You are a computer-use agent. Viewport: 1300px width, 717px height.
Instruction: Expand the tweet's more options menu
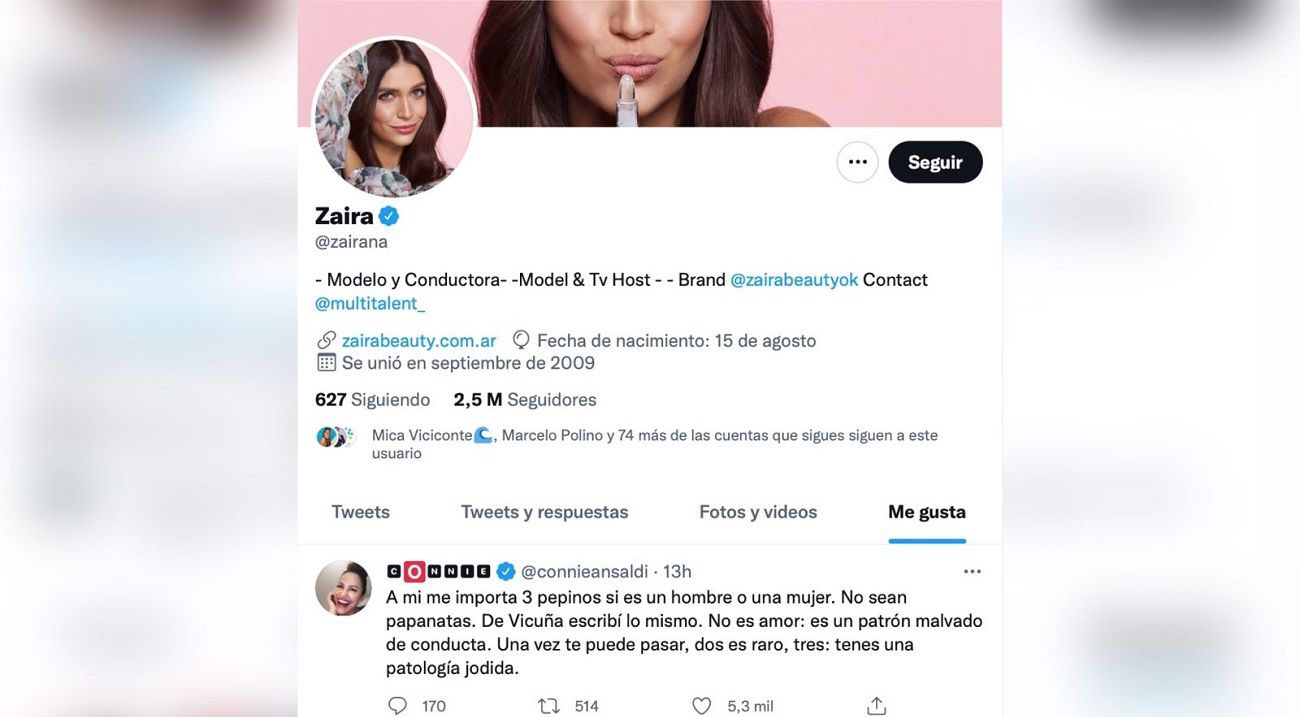coord(972,571)
